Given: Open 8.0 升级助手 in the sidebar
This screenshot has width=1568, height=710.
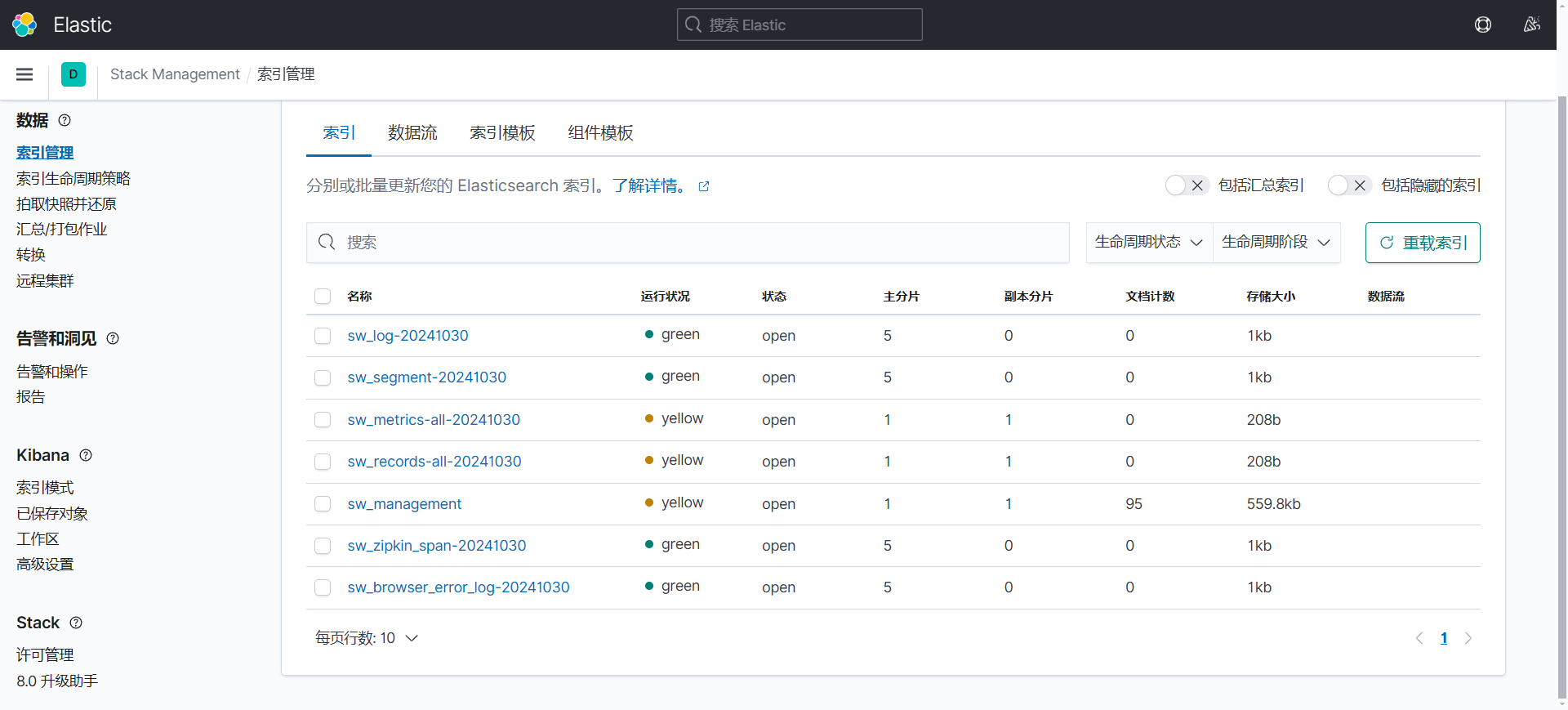Looking at the screenshot, I should point(57,681).
